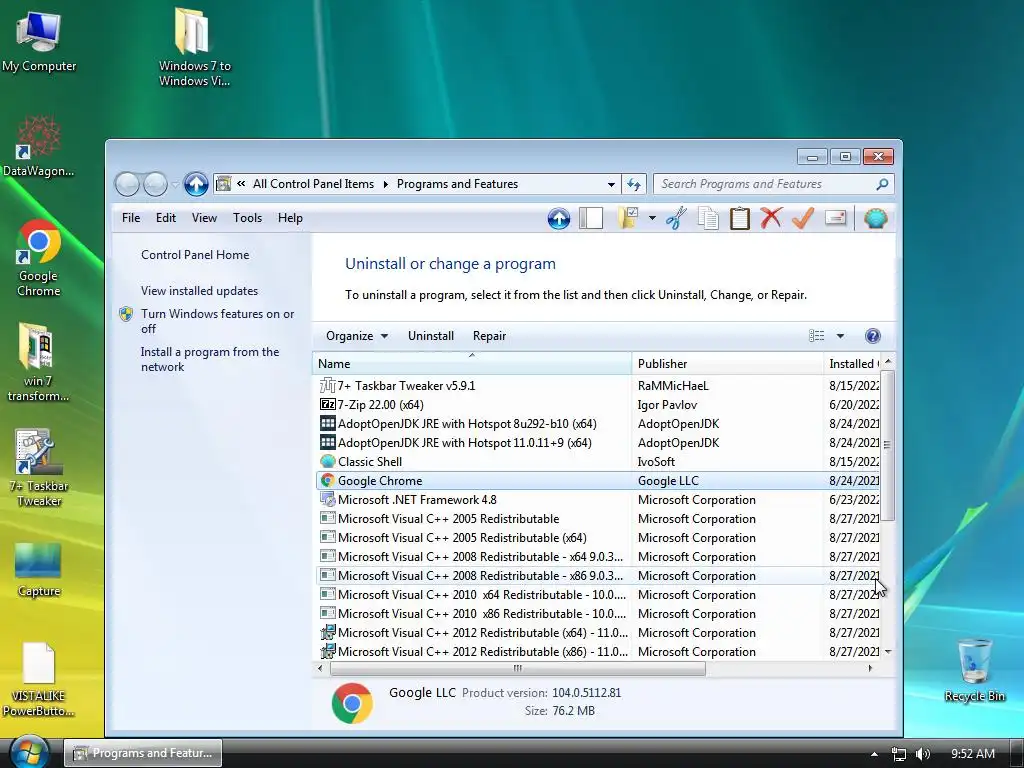Click vertical scrollbar down arrow
Screen dimensions: 1024x768
coord(888,652)
